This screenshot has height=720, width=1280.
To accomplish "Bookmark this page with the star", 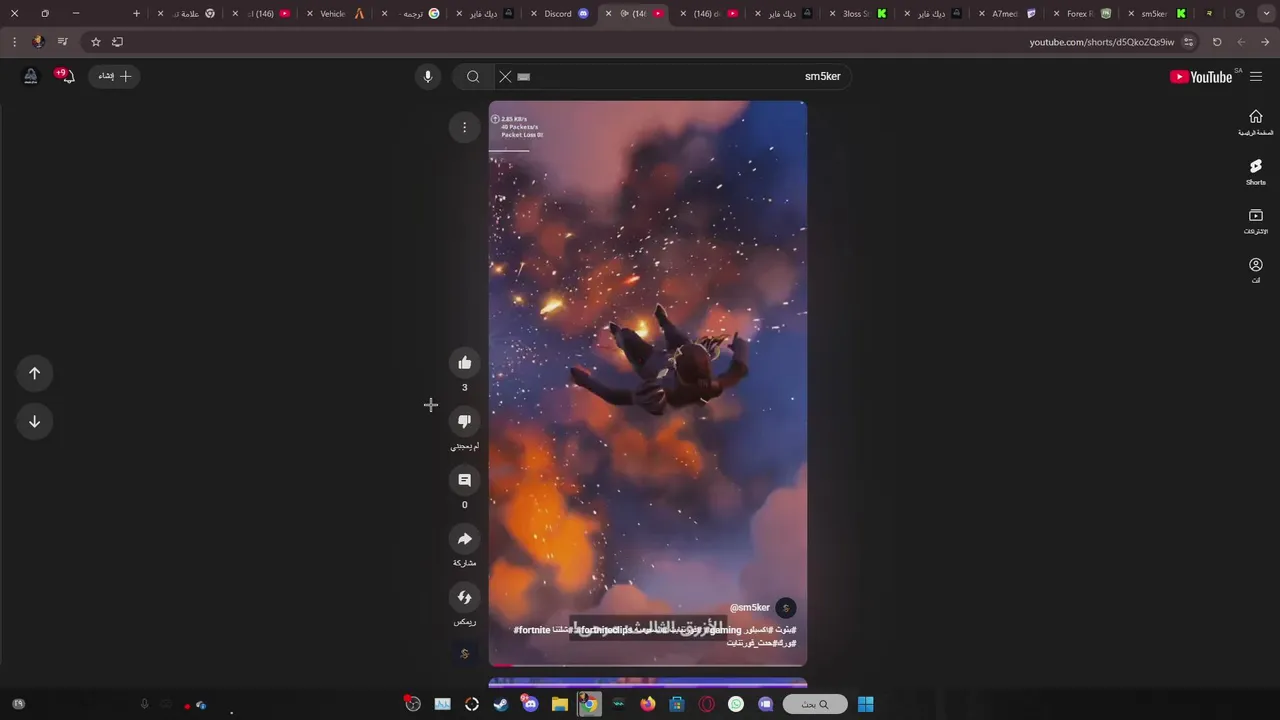I will 96,42.
